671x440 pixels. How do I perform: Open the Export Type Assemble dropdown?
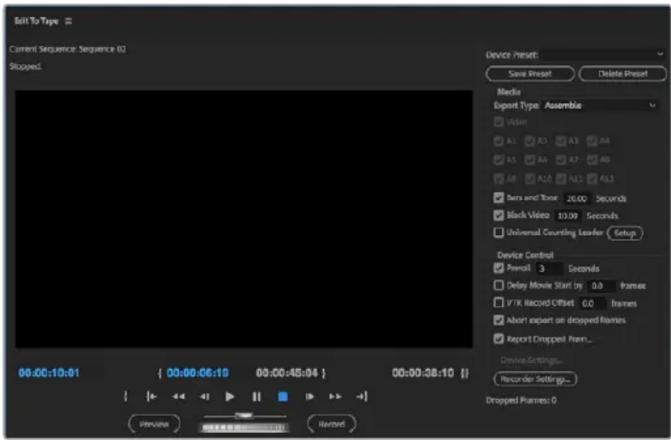[600, 105]
